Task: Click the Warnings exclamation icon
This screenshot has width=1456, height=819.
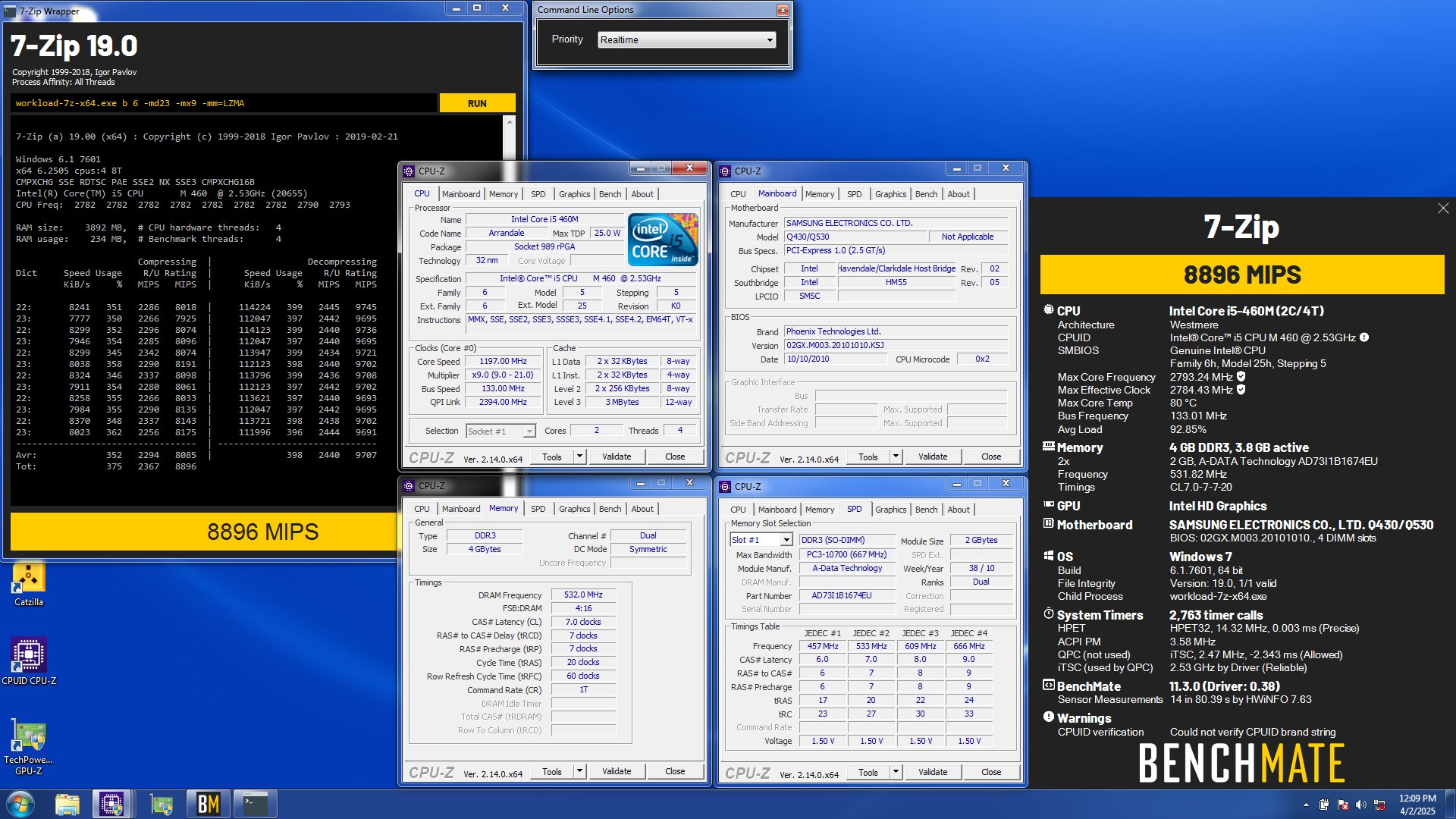Action: (x=1049, y=717)
